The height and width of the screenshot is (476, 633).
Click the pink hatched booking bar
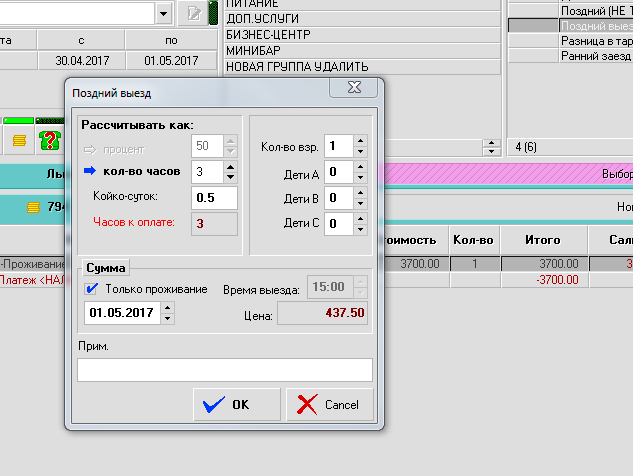(500, 172)
